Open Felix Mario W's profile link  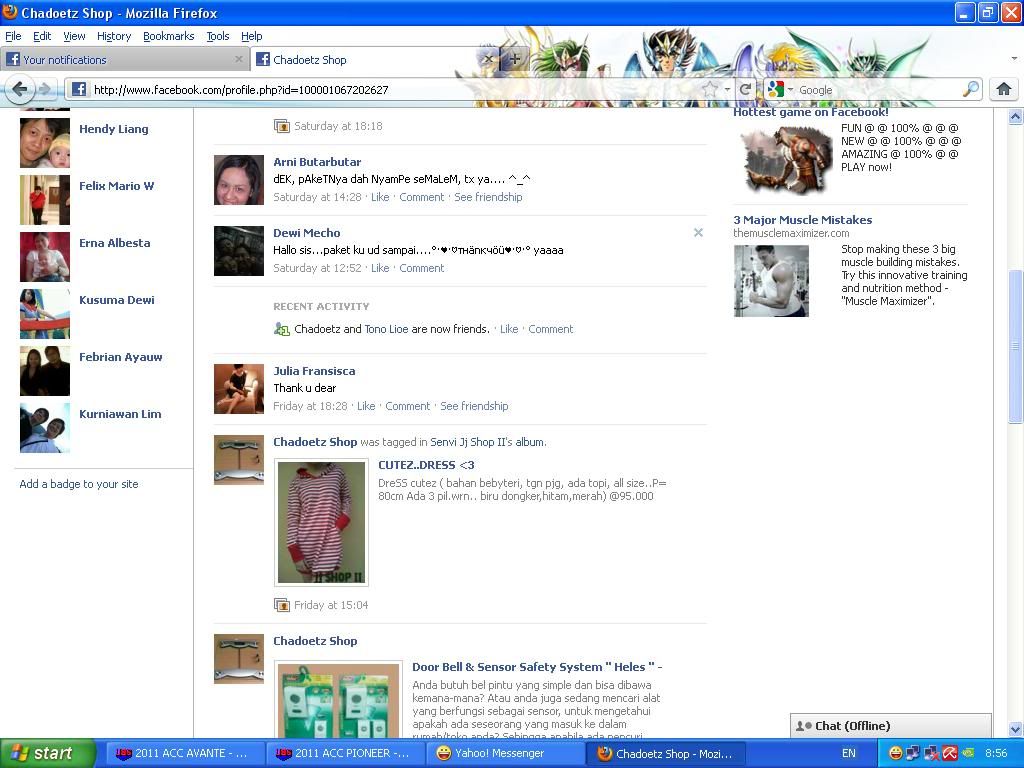click(116, 185)
